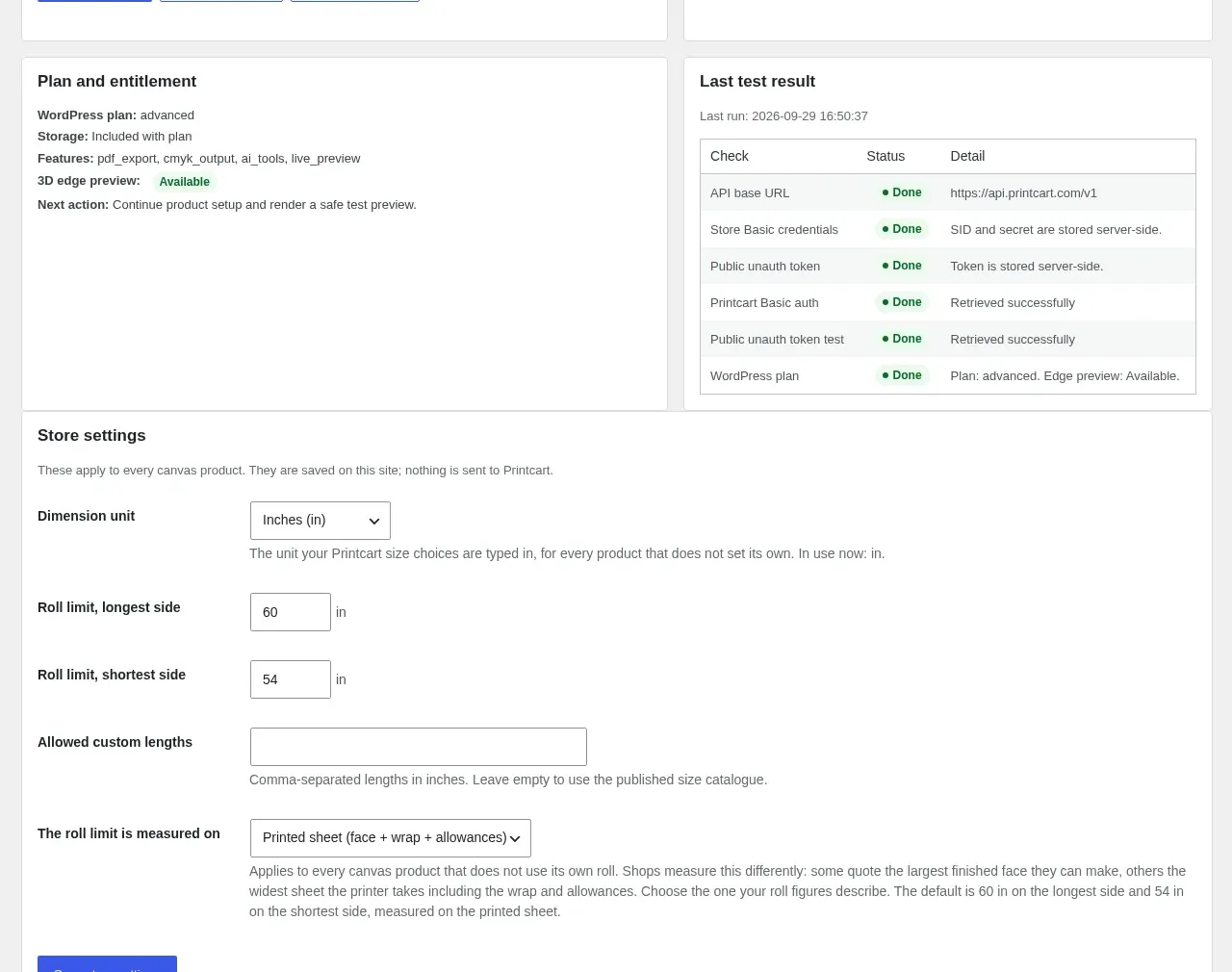
Task: Click the Store Basic credentials check
Action: 774,229
